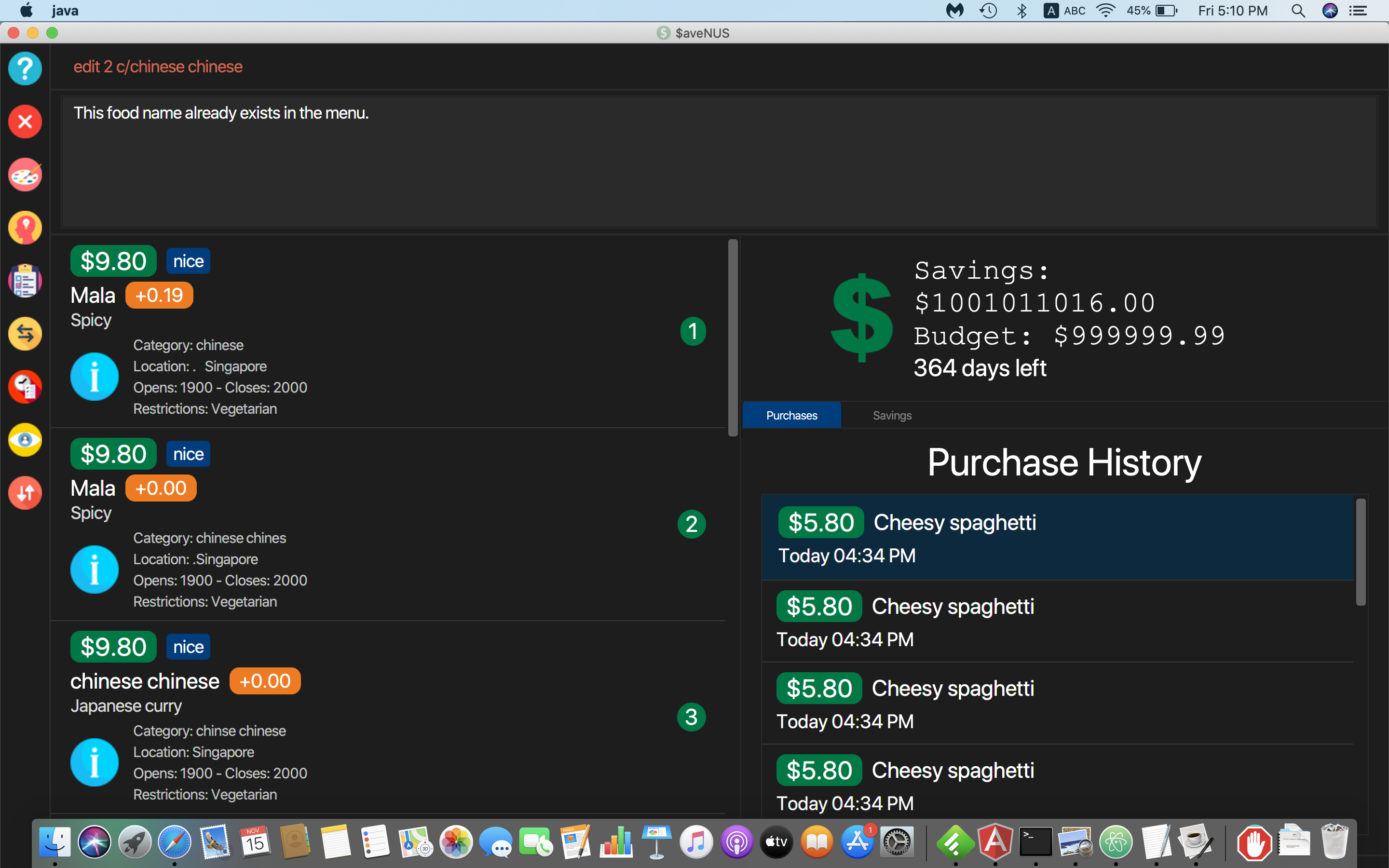Click info icon for first Mala item
This screenshot has width=1389, height=868.
(x=94, y=377)
